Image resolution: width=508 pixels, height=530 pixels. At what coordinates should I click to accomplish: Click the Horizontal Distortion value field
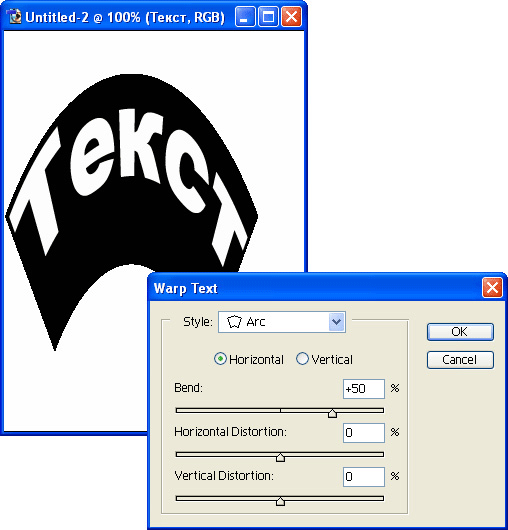[364, 433]
